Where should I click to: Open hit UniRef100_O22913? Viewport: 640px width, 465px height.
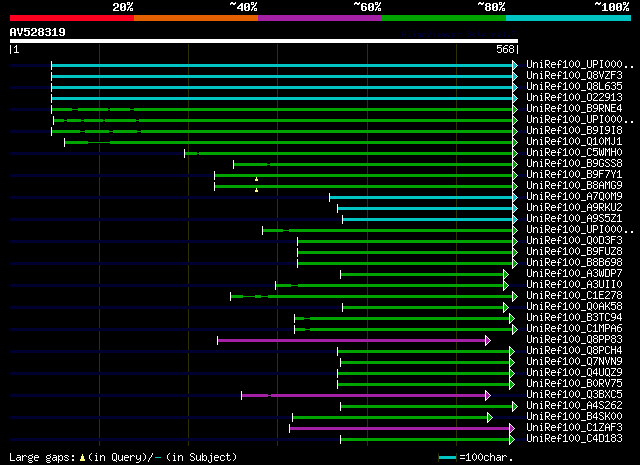(x=574, y=98)
